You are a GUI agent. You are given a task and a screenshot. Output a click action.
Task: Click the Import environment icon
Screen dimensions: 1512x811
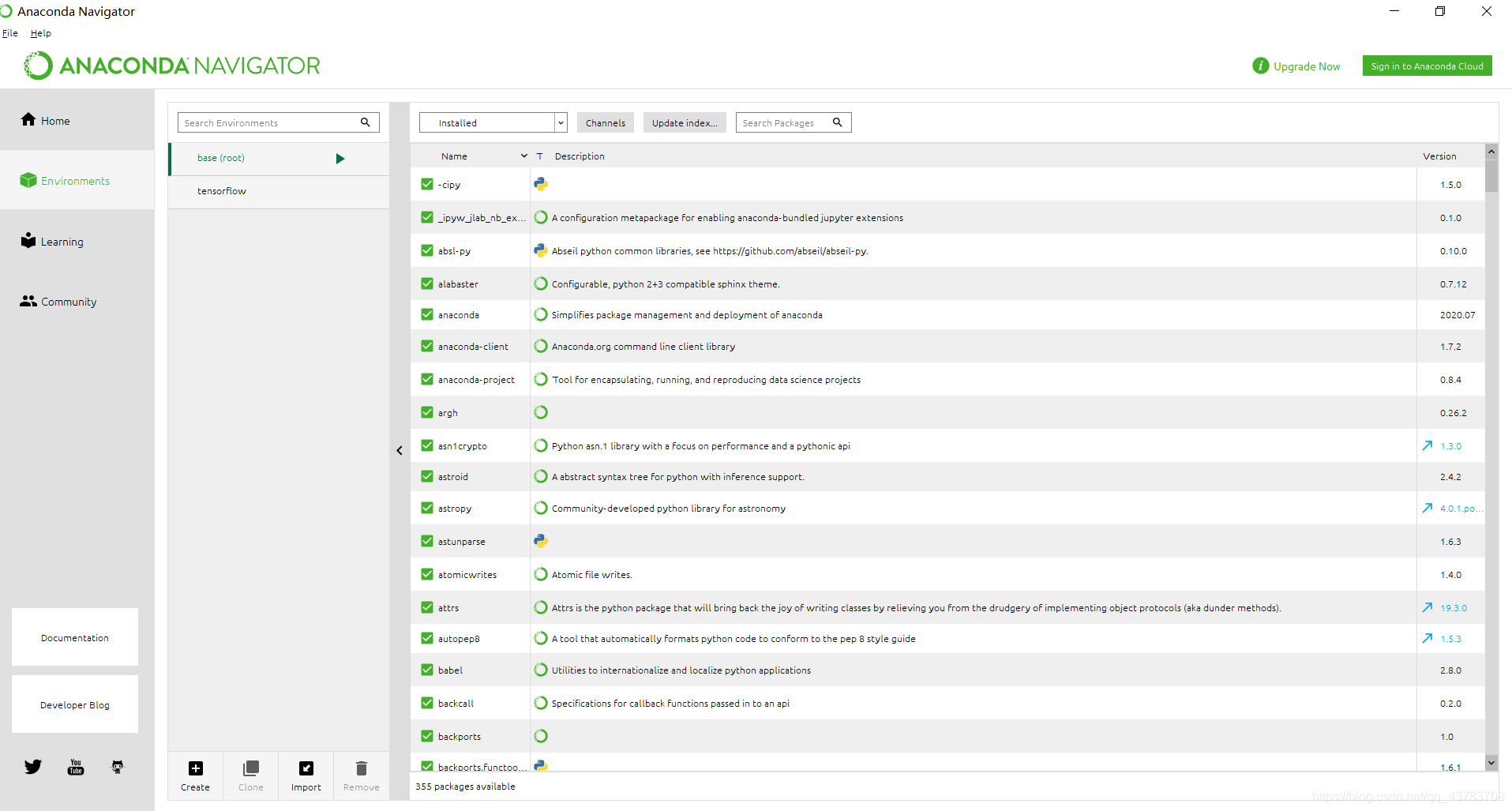click(306, 768)
